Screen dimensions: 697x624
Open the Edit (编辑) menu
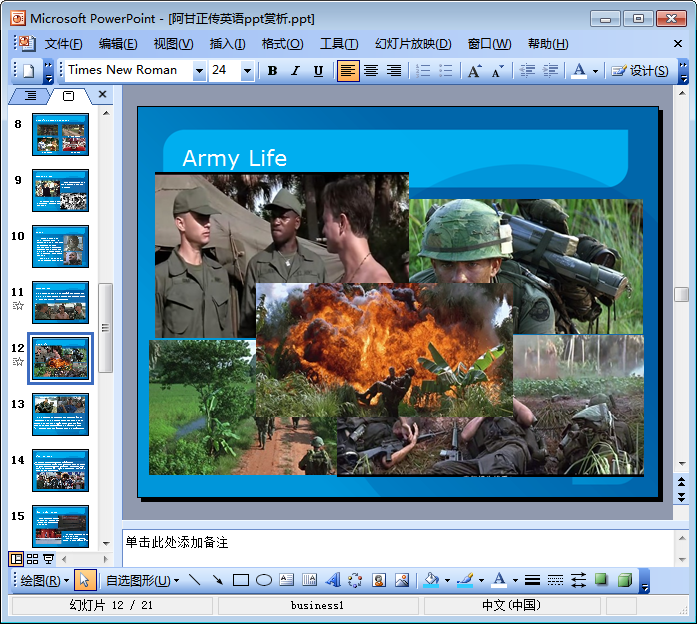(118, 44)
